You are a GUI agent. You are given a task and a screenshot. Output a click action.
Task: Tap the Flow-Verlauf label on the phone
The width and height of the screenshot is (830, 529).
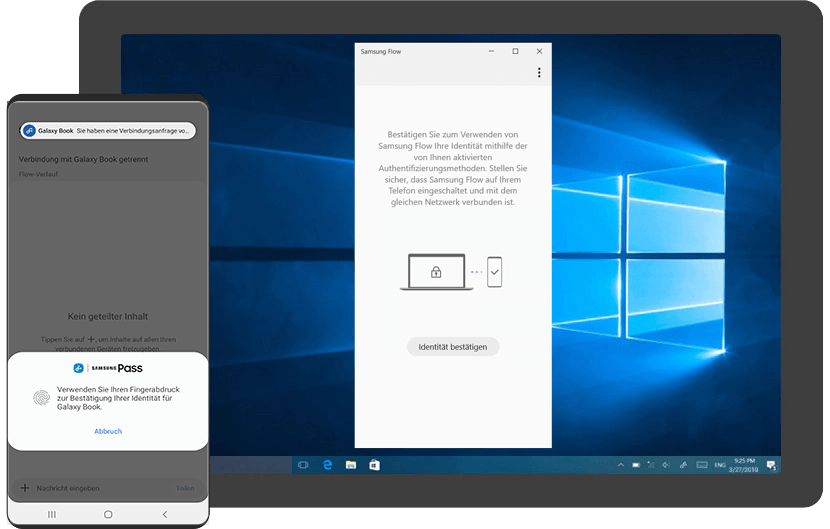pyautogui.click(x=38, y=174)
